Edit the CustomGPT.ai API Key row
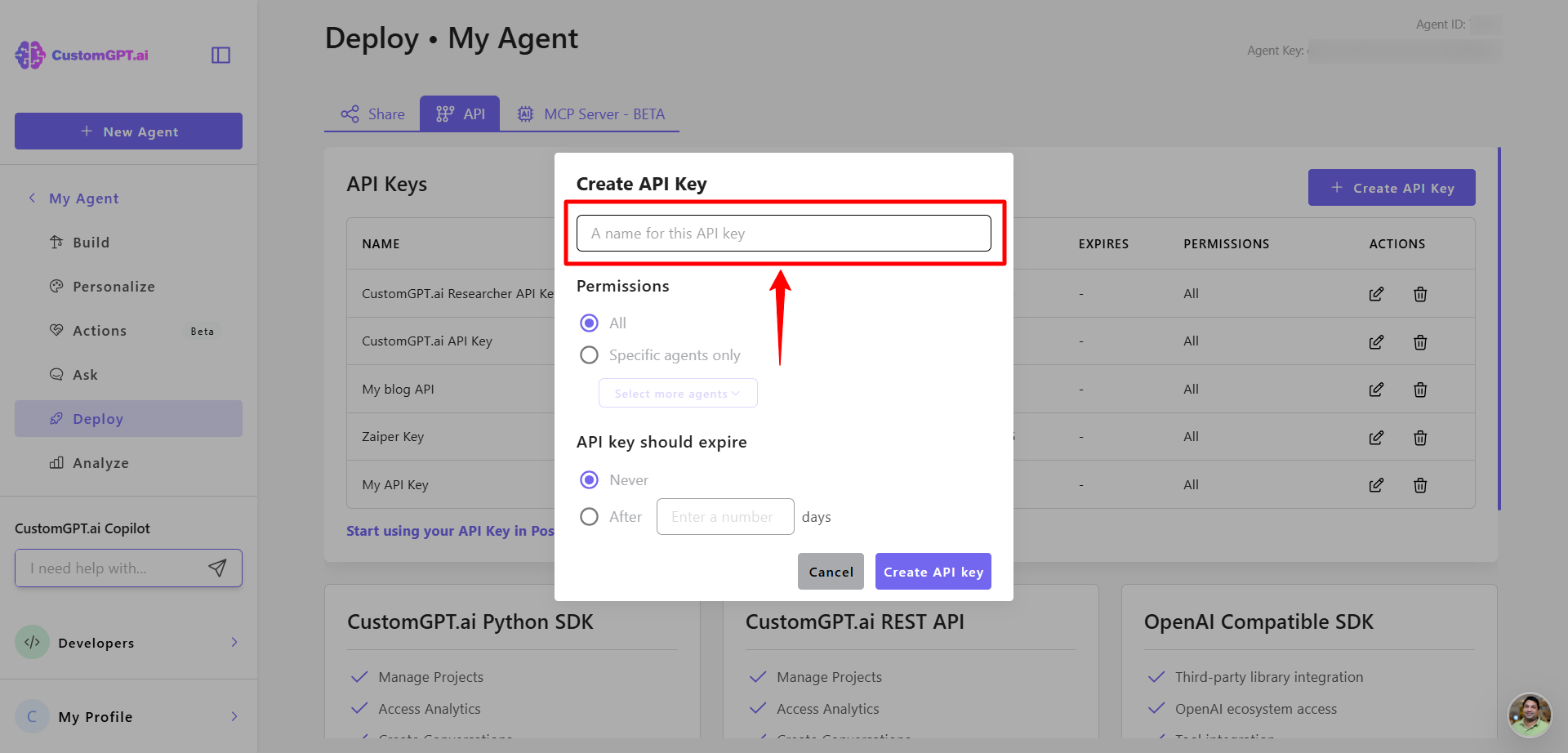The width and height of the screenshot is (1568, 753). tap(1376, 341)
